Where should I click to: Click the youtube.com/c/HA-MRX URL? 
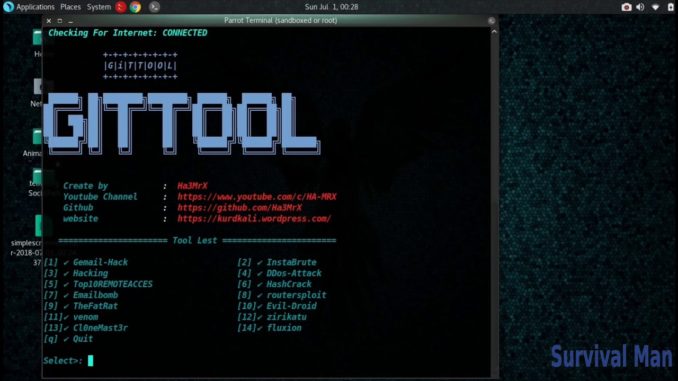click(x=256, y=197)
